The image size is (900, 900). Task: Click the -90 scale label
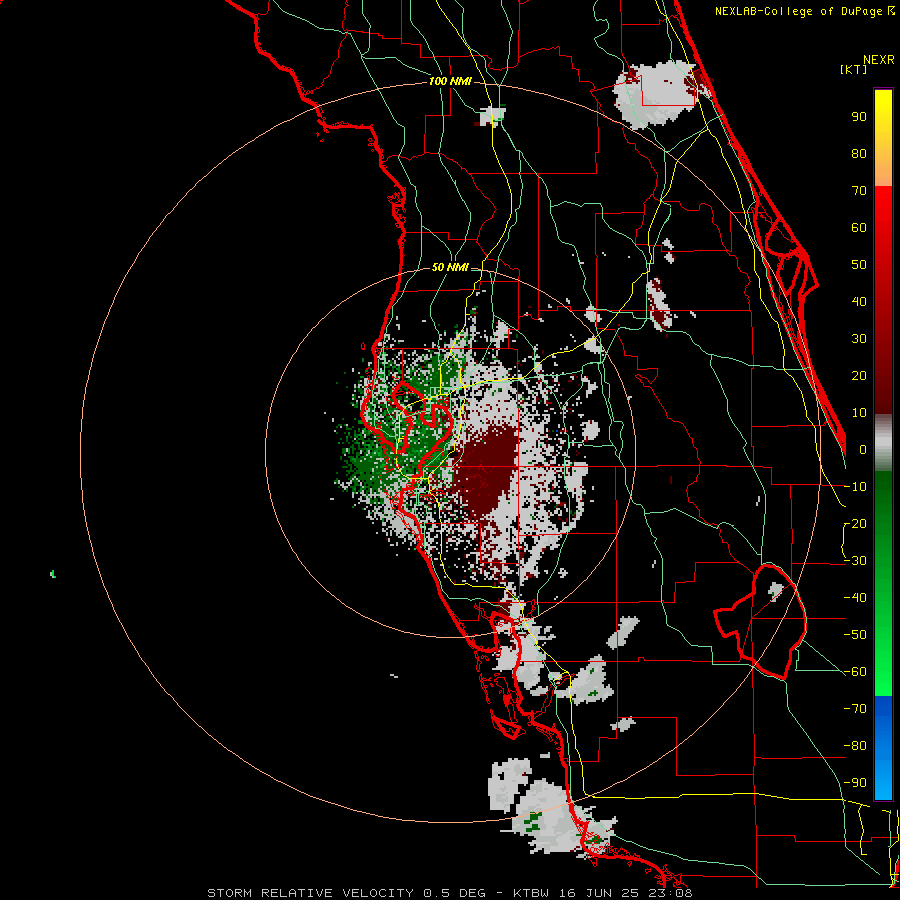coord(855,783)
